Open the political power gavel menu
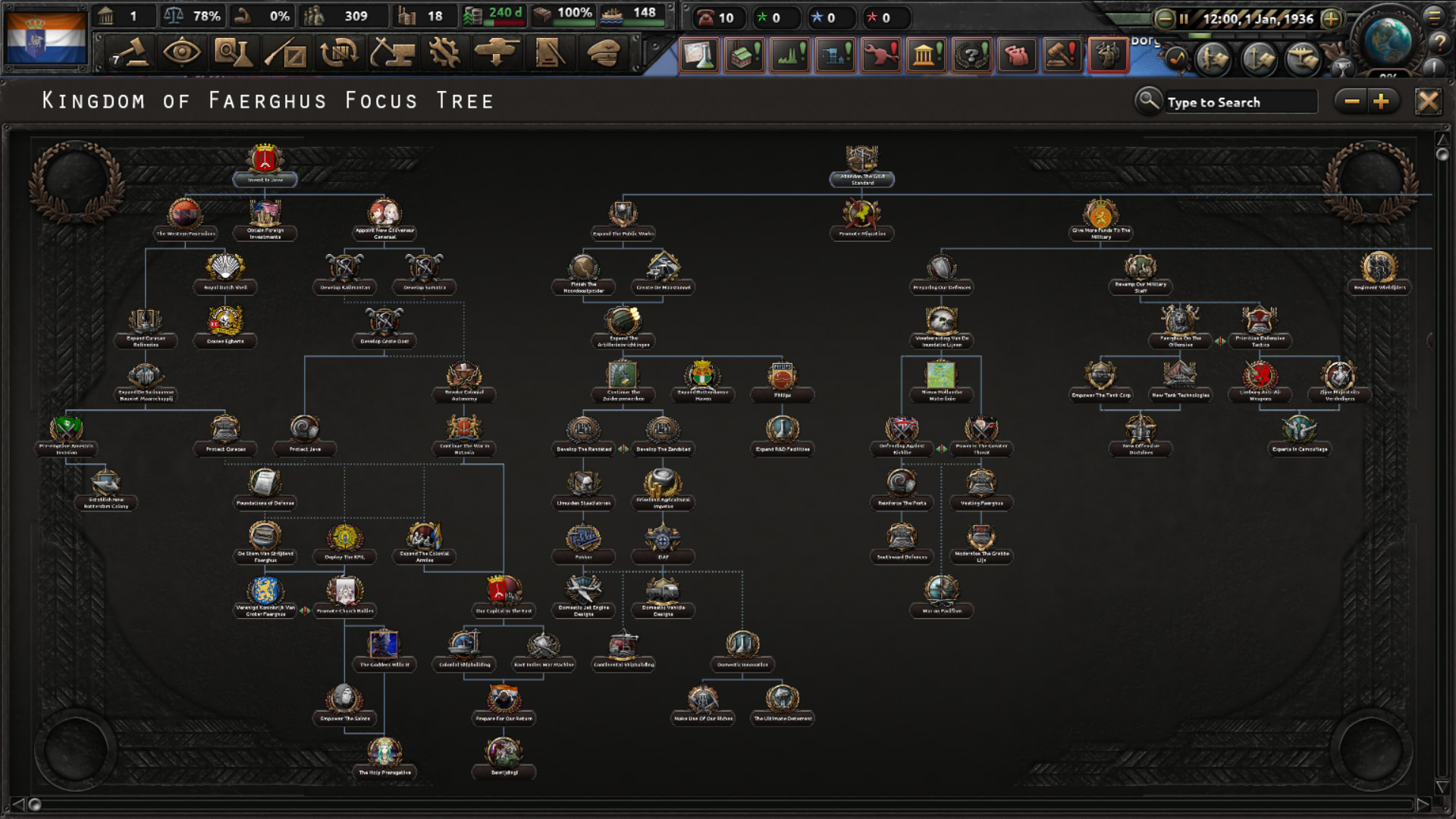This screenshot has height=819, width=1456. (x=130, y=53)
